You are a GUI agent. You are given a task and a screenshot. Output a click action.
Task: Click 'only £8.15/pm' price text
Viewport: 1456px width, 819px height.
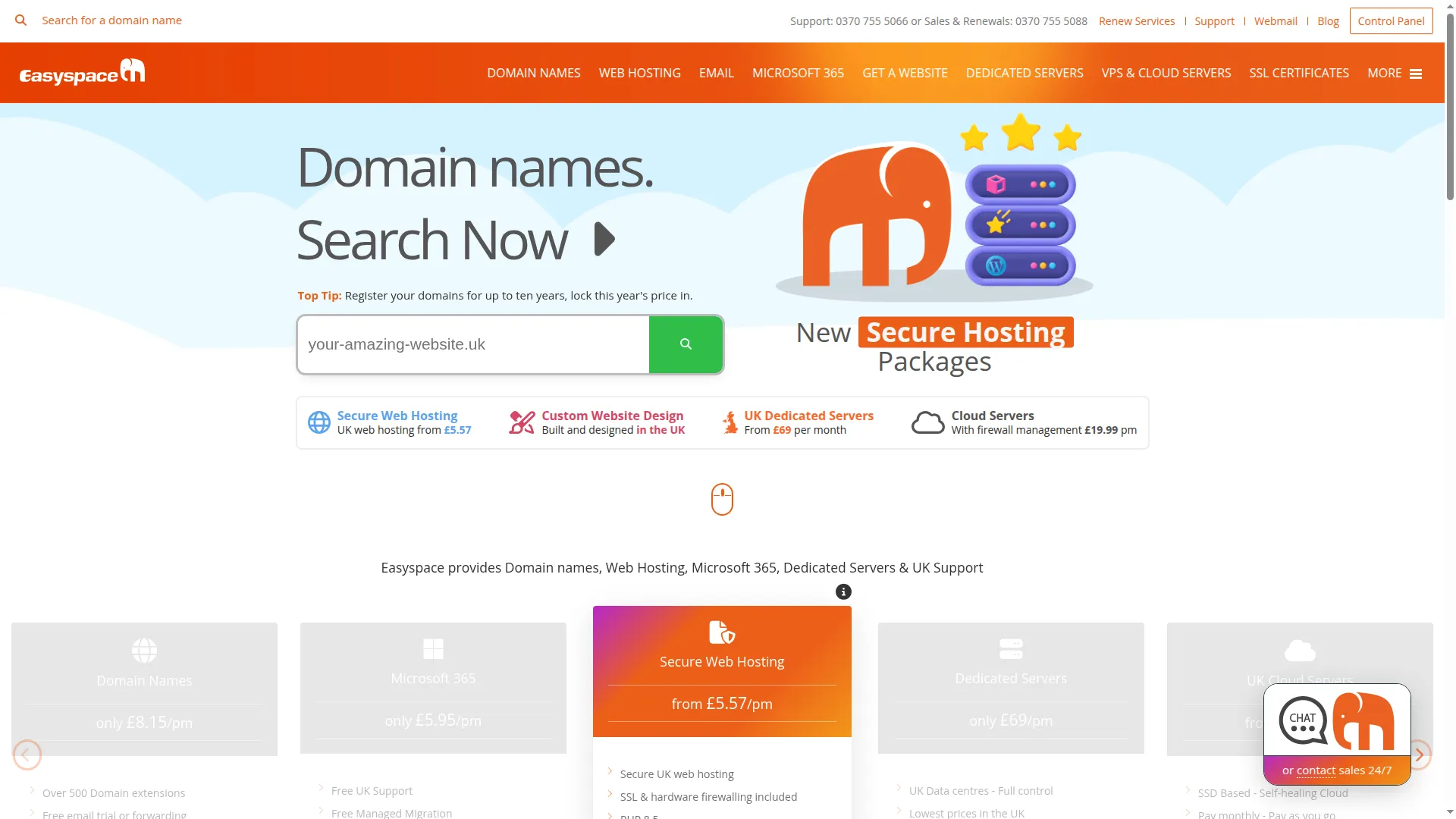(x=144, y=723)
